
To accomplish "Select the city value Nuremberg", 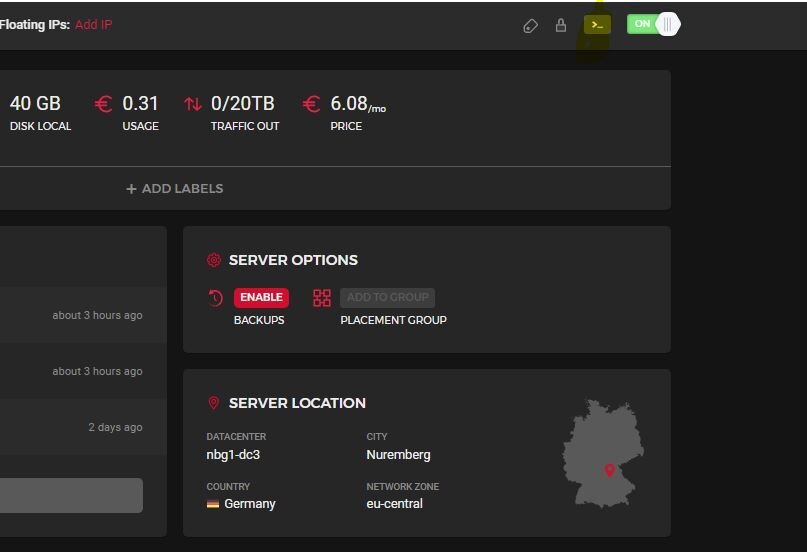I will coord(398,455).
